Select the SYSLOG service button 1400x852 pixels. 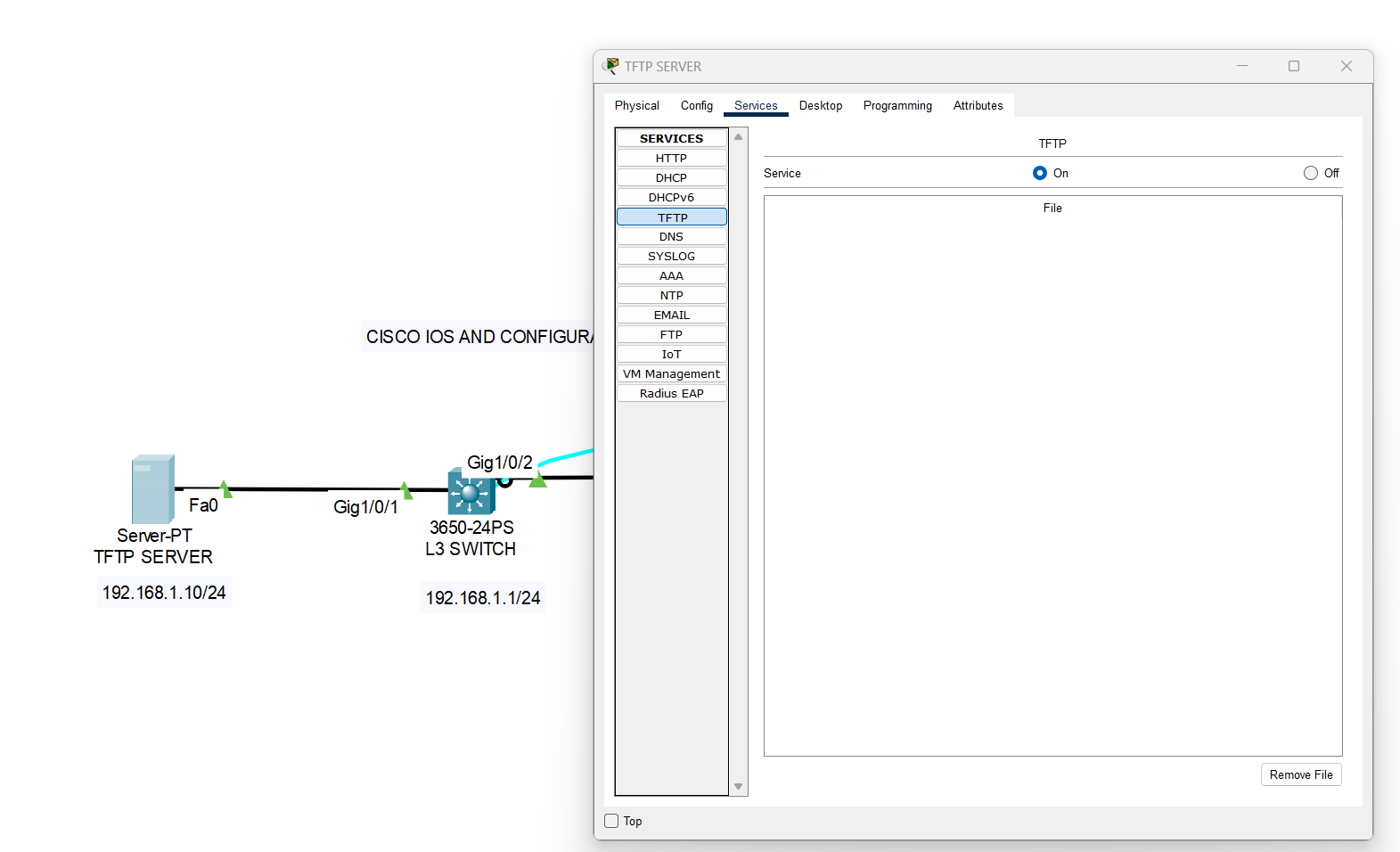tap(671, 256)
